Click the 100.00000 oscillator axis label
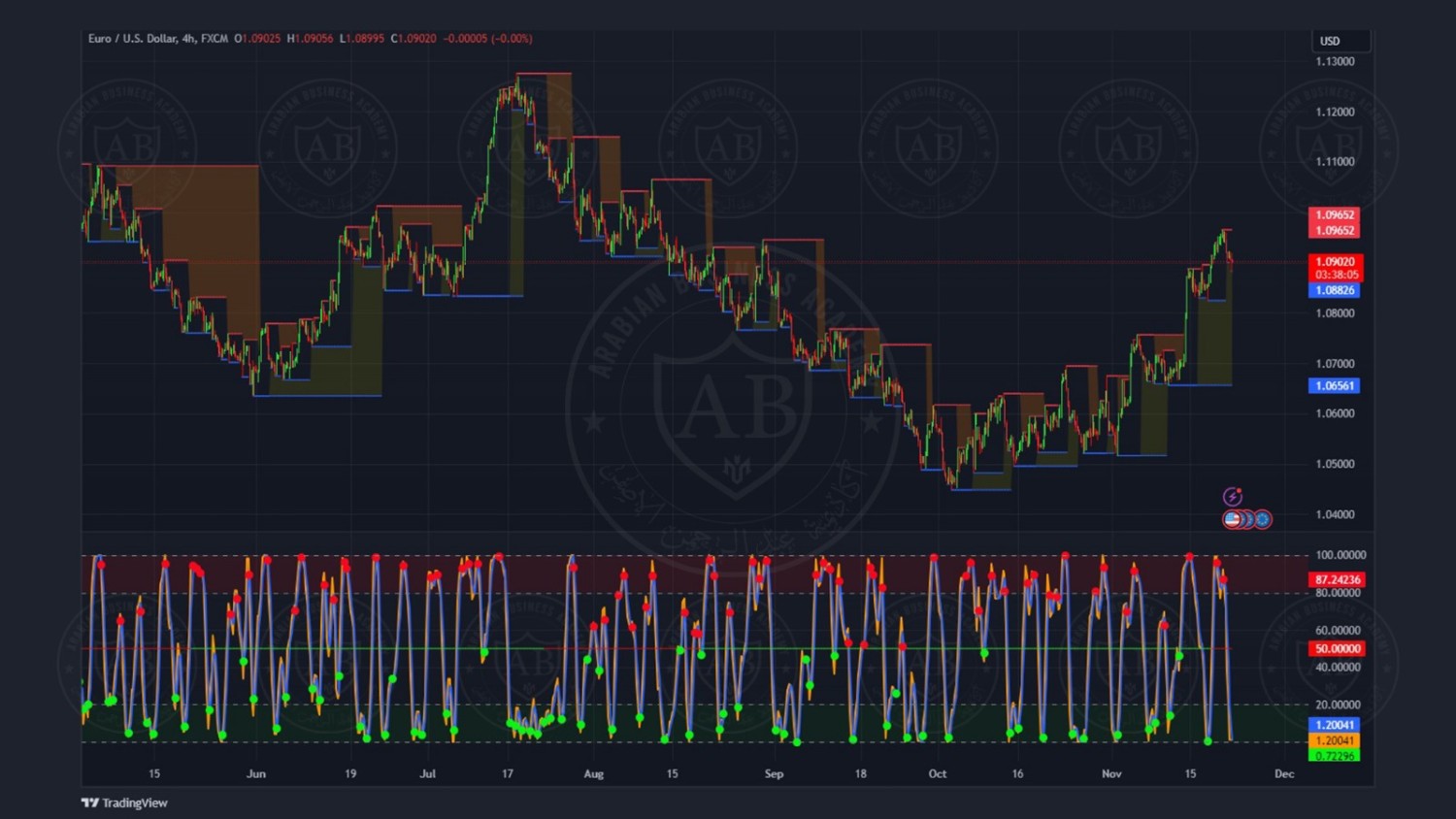The height and width of the screenshot is (819, 1456). click(1340, 555)
